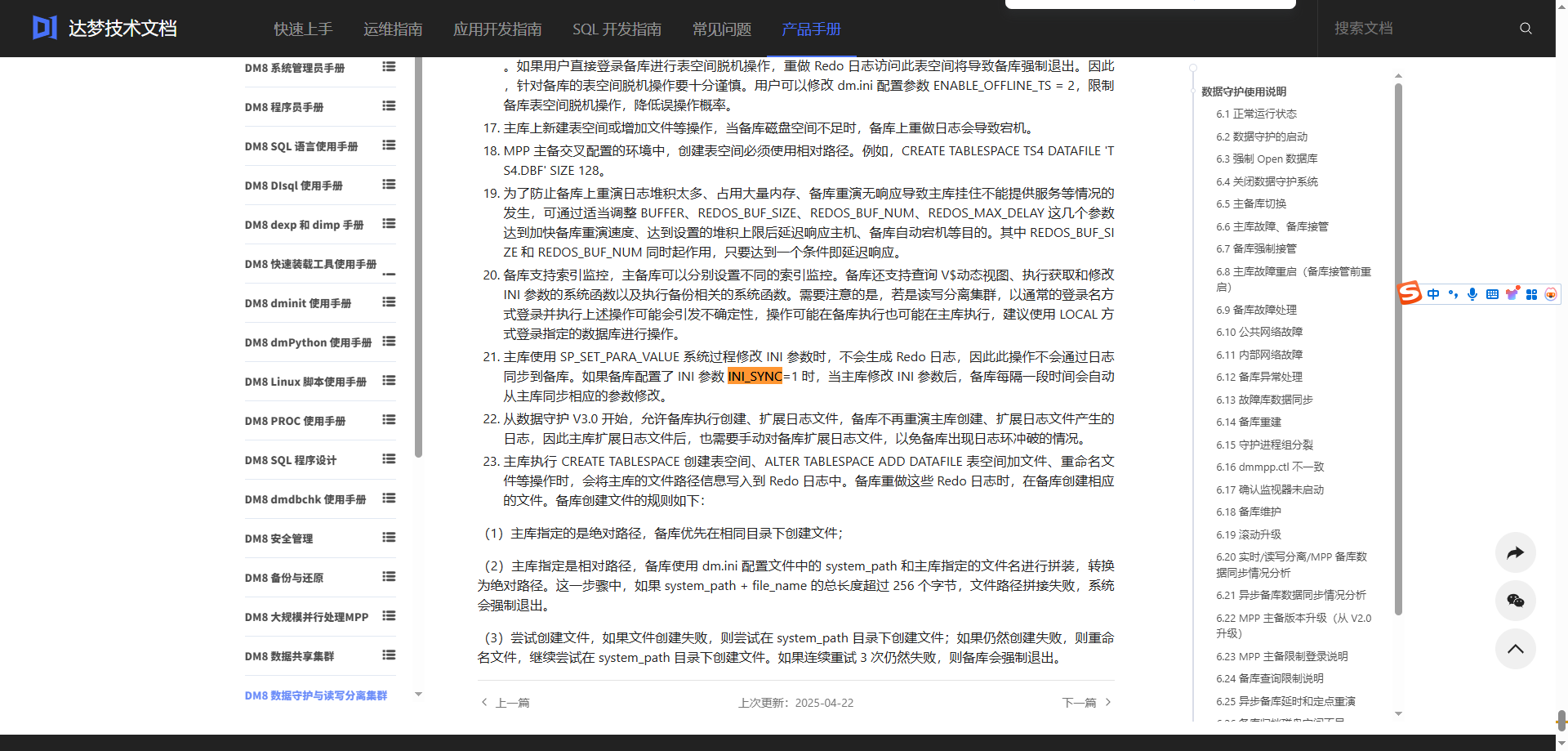Click list icon beside DM8 dmPython 使用手册
Viewport: 1568px width, 751px height.
[389, 342]
